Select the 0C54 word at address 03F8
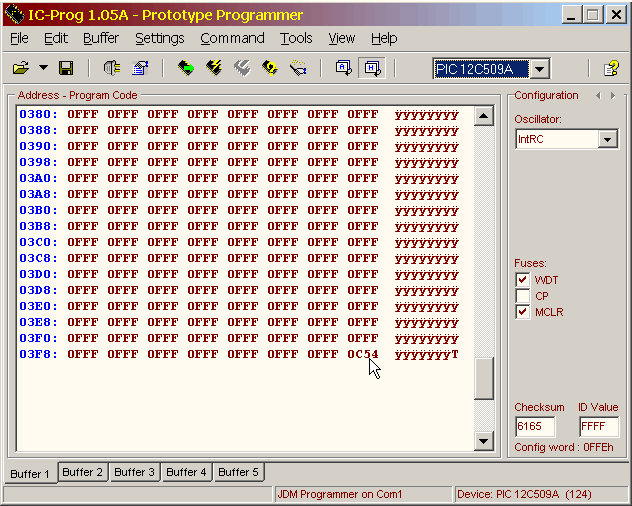The image size is (632, 506). pyautogui.click(x=363, y=354)
